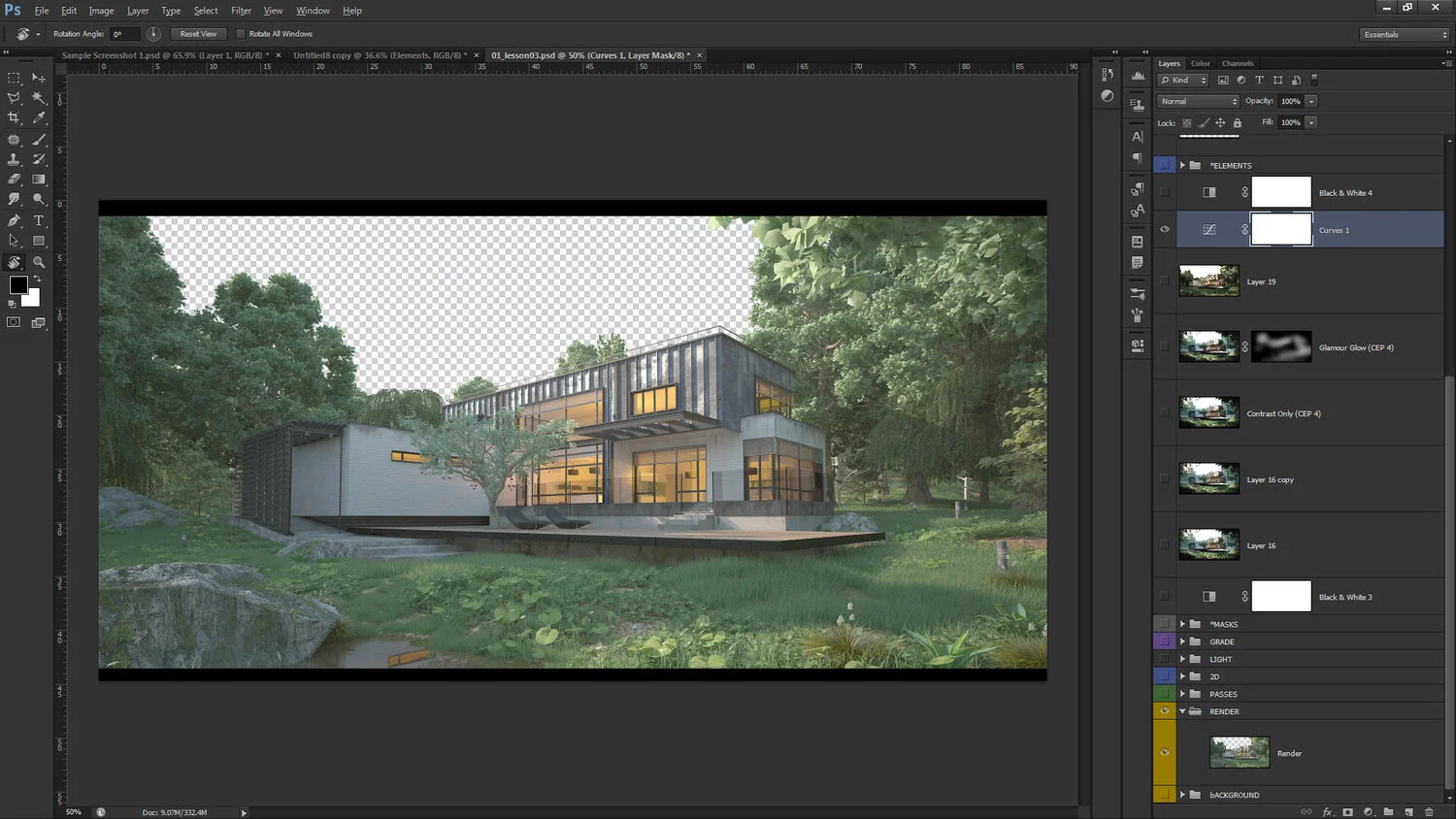Select the Move tool
Screen dimensions: 1456x819
pyautogui.click(x=39, y=78)
